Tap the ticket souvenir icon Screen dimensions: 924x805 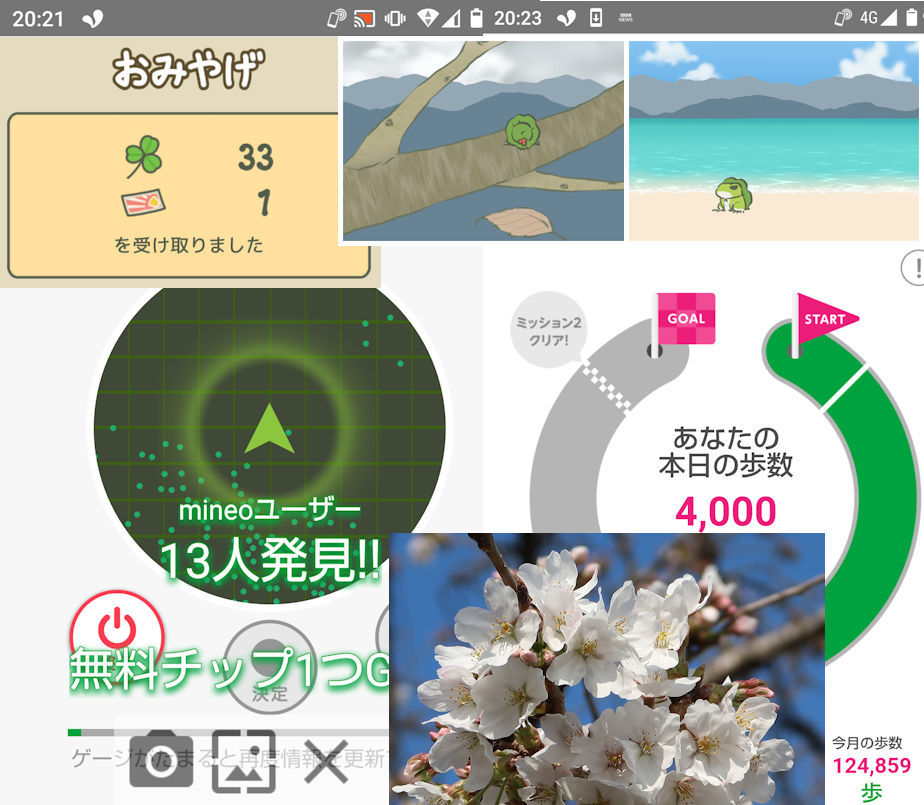pos(143,203)
